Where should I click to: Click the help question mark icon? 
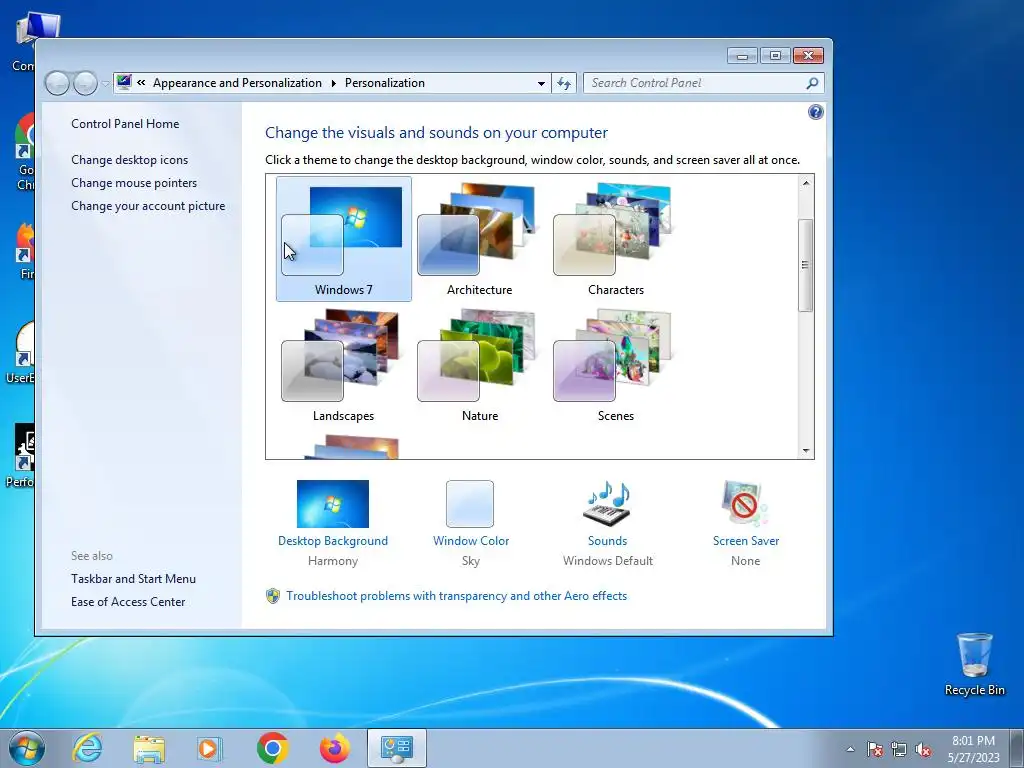tap(816, 112)
